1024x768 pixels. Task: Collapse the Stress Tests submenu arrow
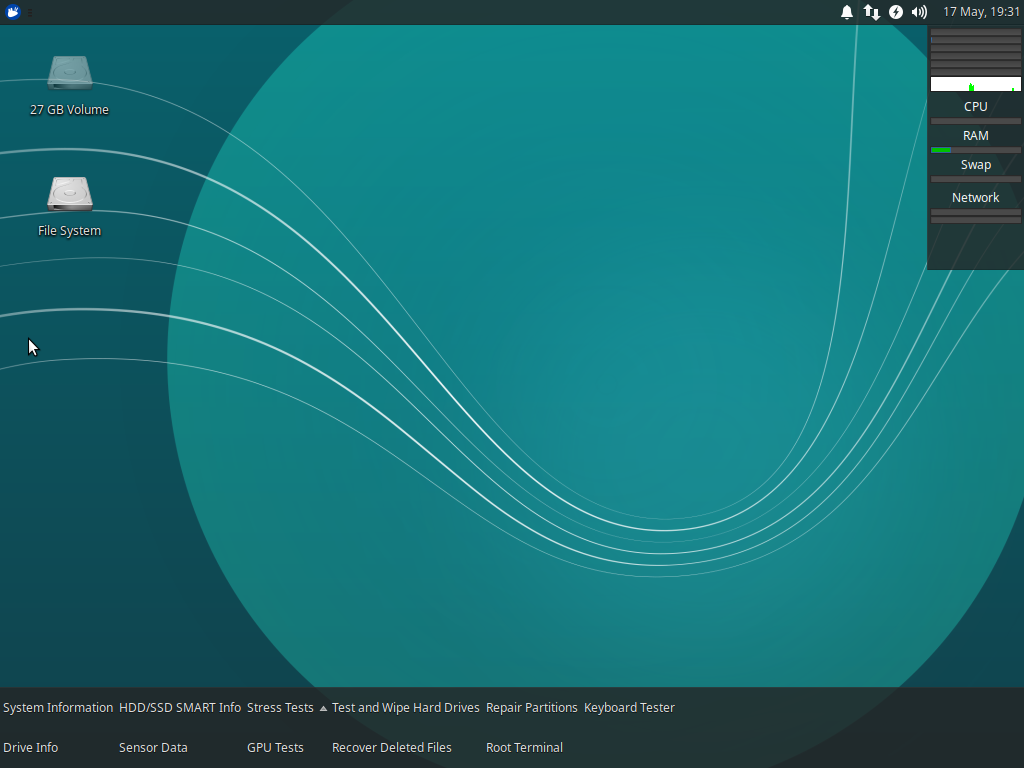322,707
